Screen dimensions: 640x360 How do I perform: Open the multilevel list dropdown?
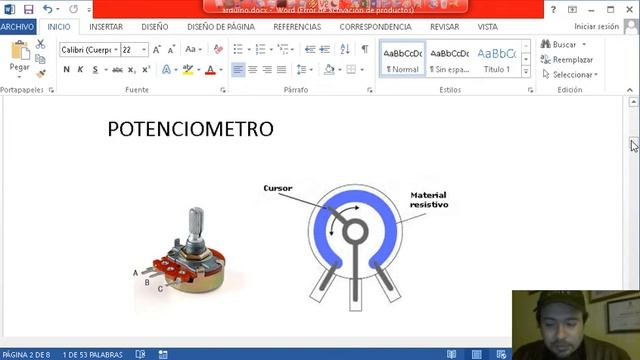(x=292, y=50)
